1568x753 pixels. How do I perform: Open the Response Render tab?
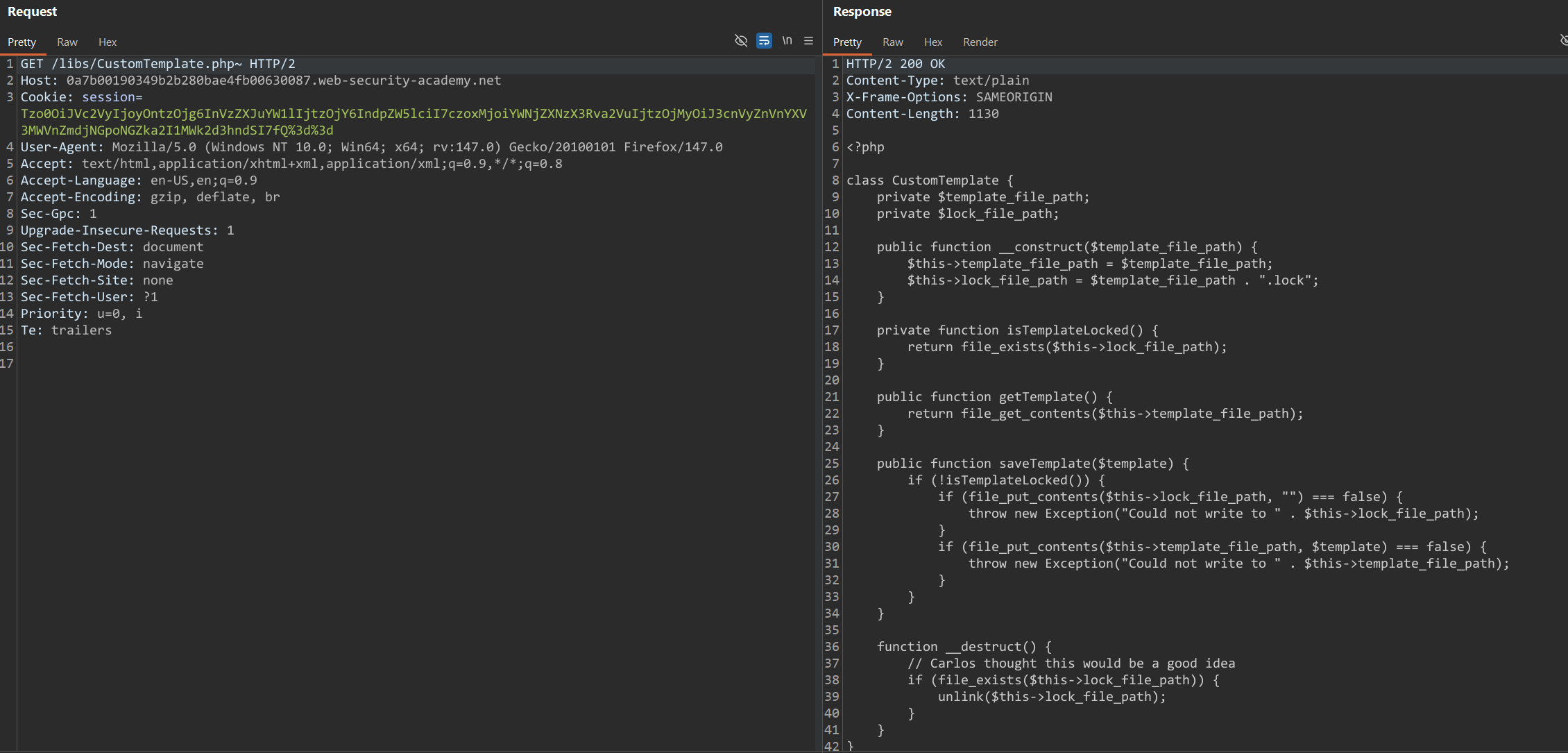tap(980, 42)
